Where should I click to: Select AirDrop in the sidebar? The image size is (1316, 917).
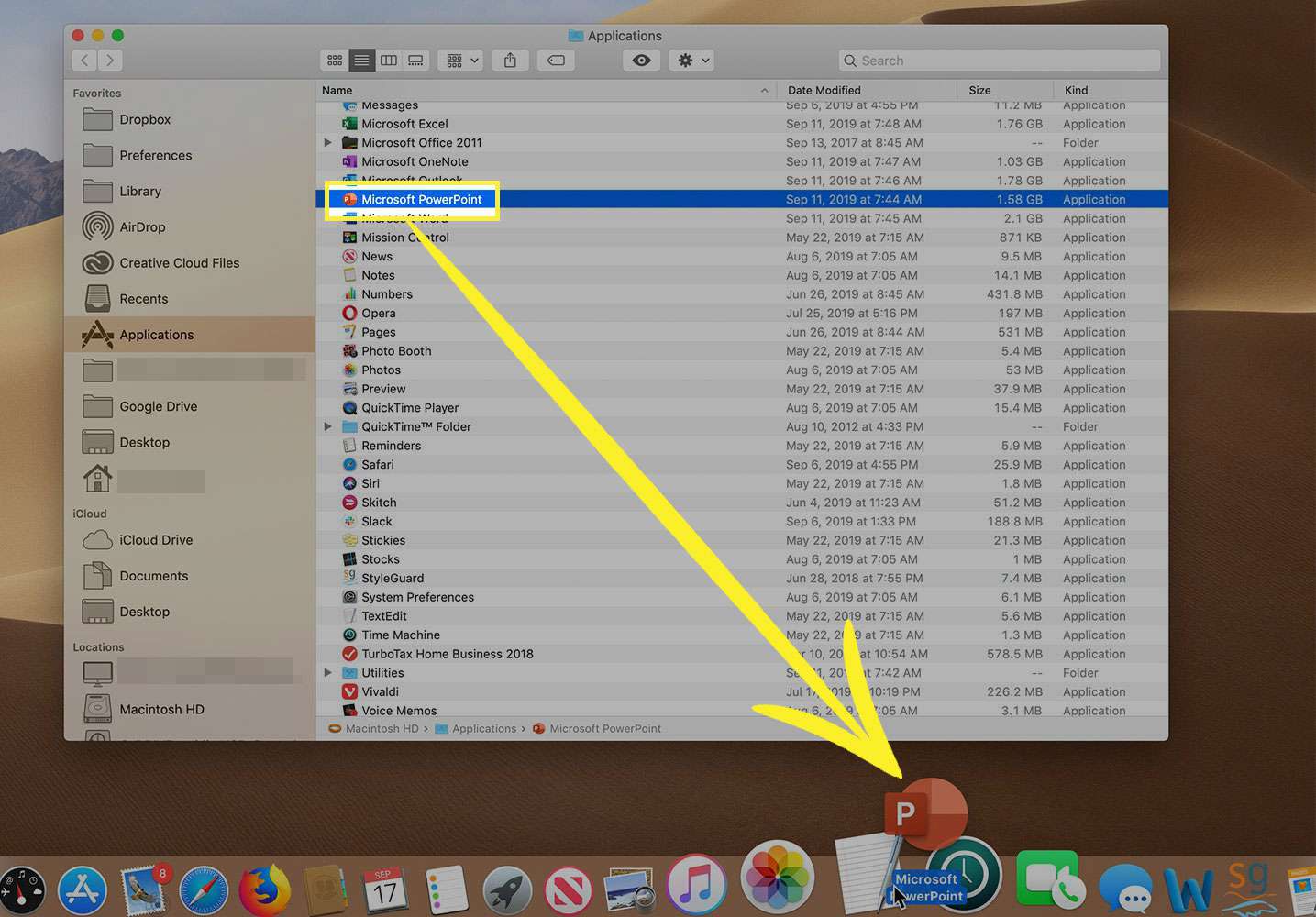[189, 226]
